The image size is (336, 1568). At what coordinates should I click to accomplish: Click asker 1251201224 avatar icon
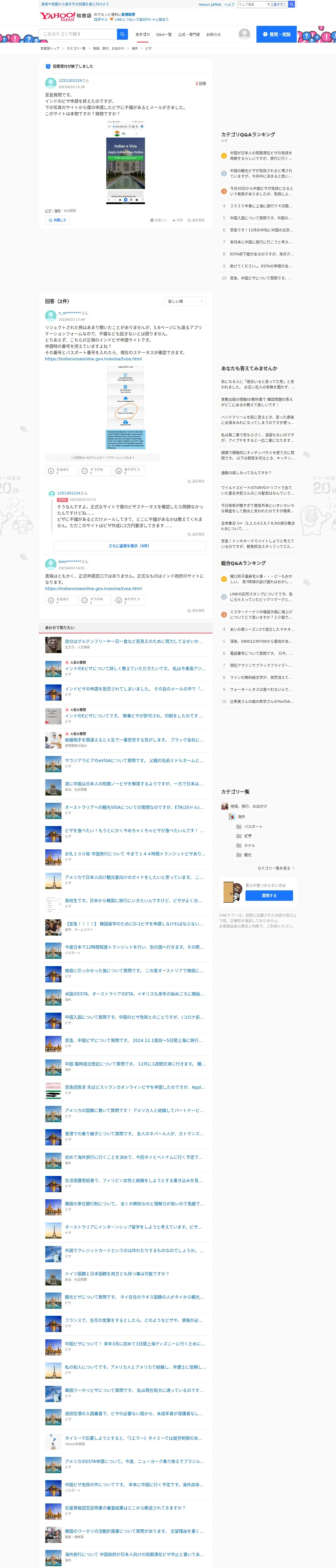click(x=51, y=83)
